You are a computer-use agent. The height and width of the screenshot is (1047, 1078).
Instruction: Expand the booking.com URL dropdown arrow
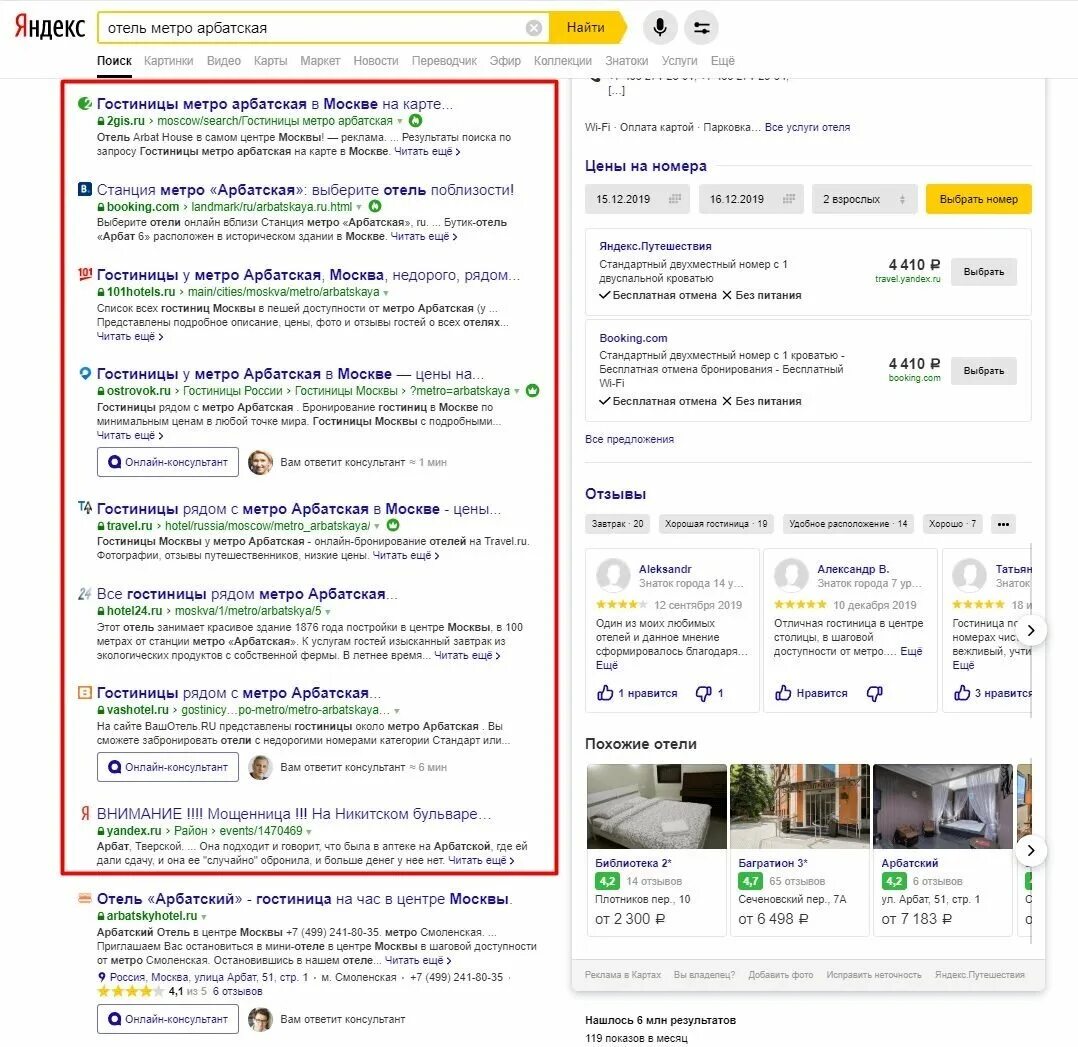click(359, 207)
